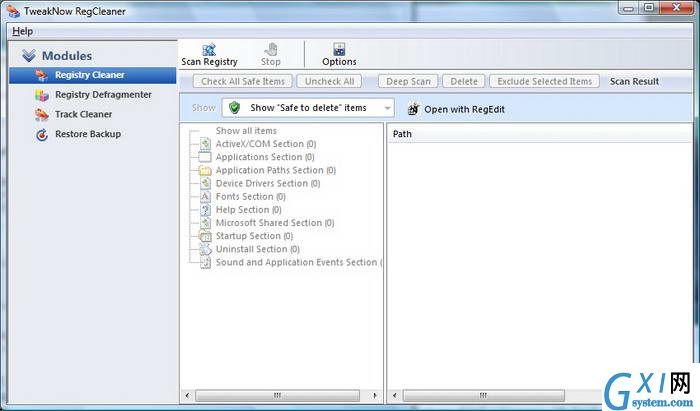The width and height of the screenshot is (700, 411).
Task: Click the Open with RegEdit label
Action: [464, 109]
